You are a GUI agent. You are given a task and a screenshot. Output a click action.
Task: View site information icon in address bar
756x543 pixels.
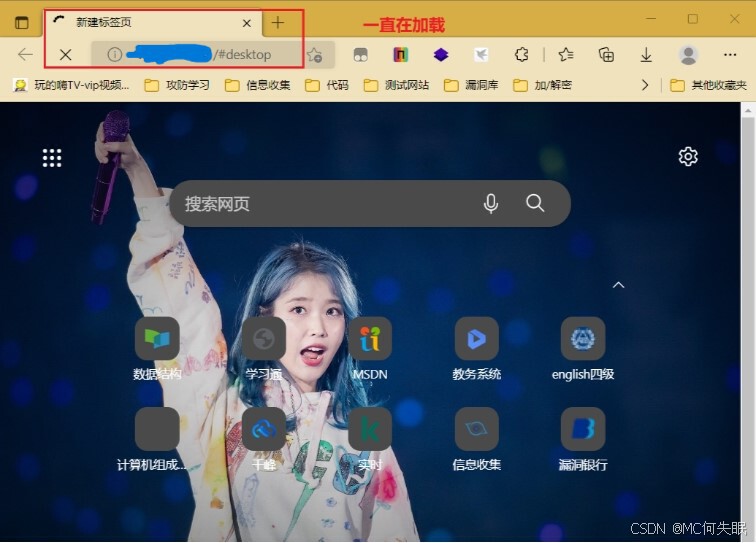[114, 54]
